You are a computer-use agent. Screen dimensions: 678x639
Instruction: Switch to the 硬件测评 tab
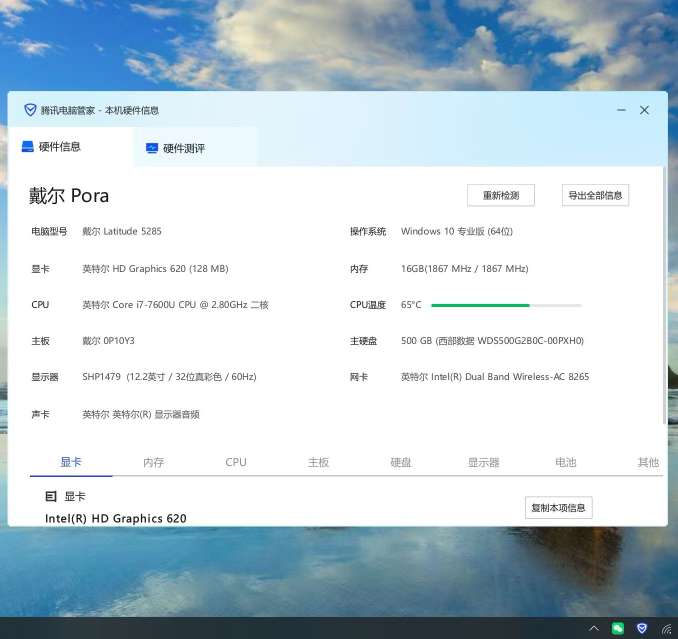click(x=195, y=148)
